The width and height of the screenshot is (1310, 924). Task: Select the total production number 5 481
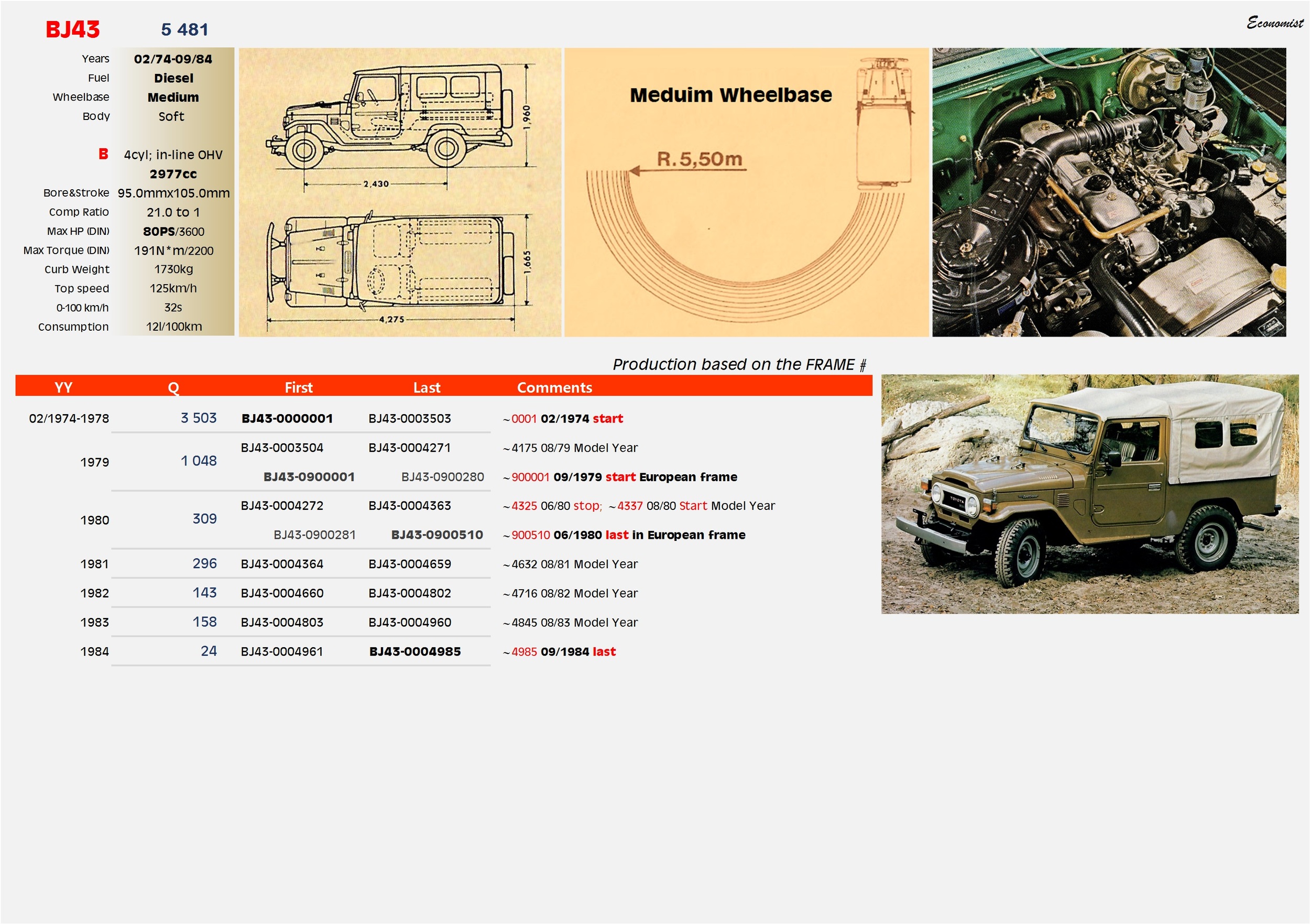tap(185, 30)
